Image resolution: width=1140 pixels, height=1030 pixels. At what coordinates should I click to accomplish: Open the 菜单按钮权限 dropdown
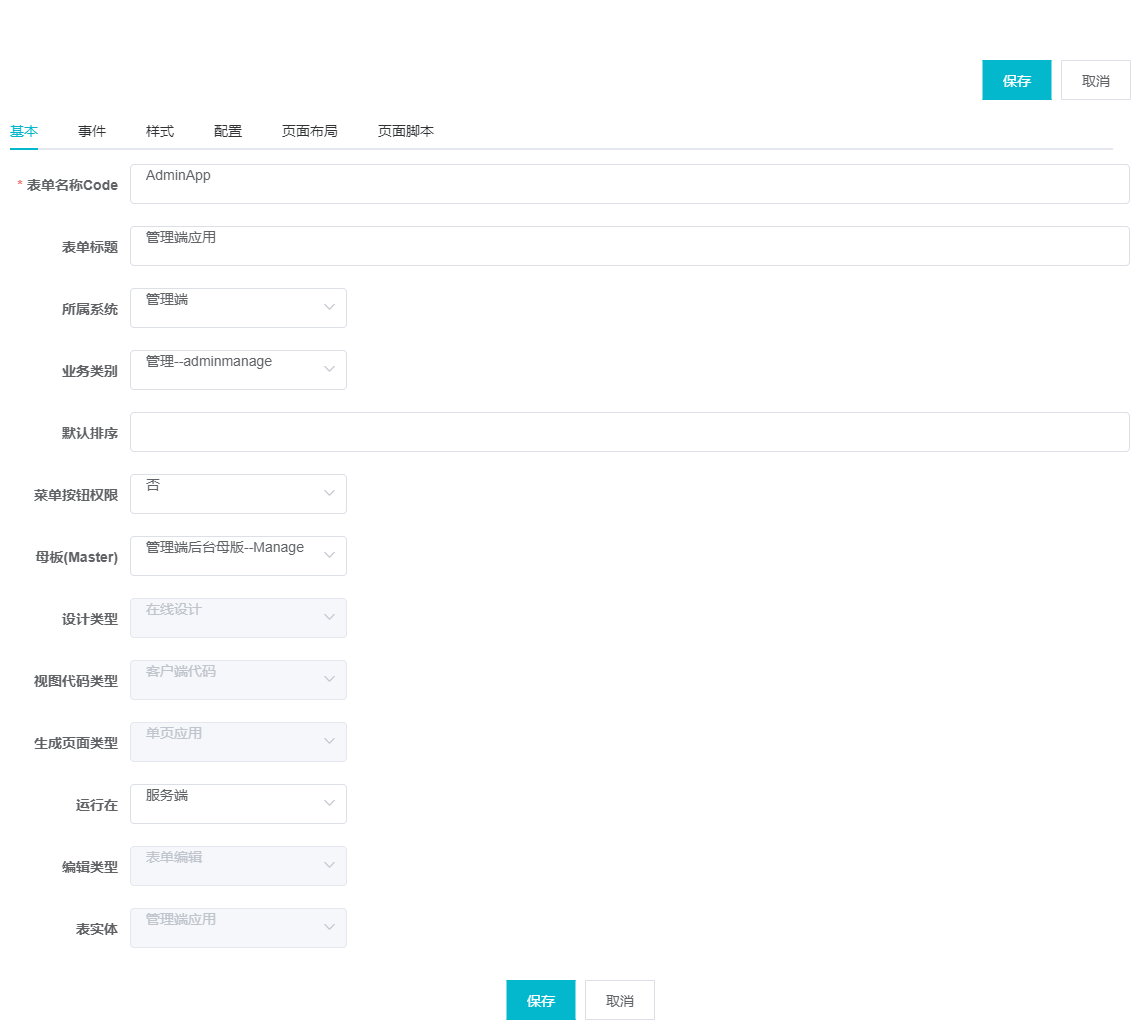[x=238, y=494]
